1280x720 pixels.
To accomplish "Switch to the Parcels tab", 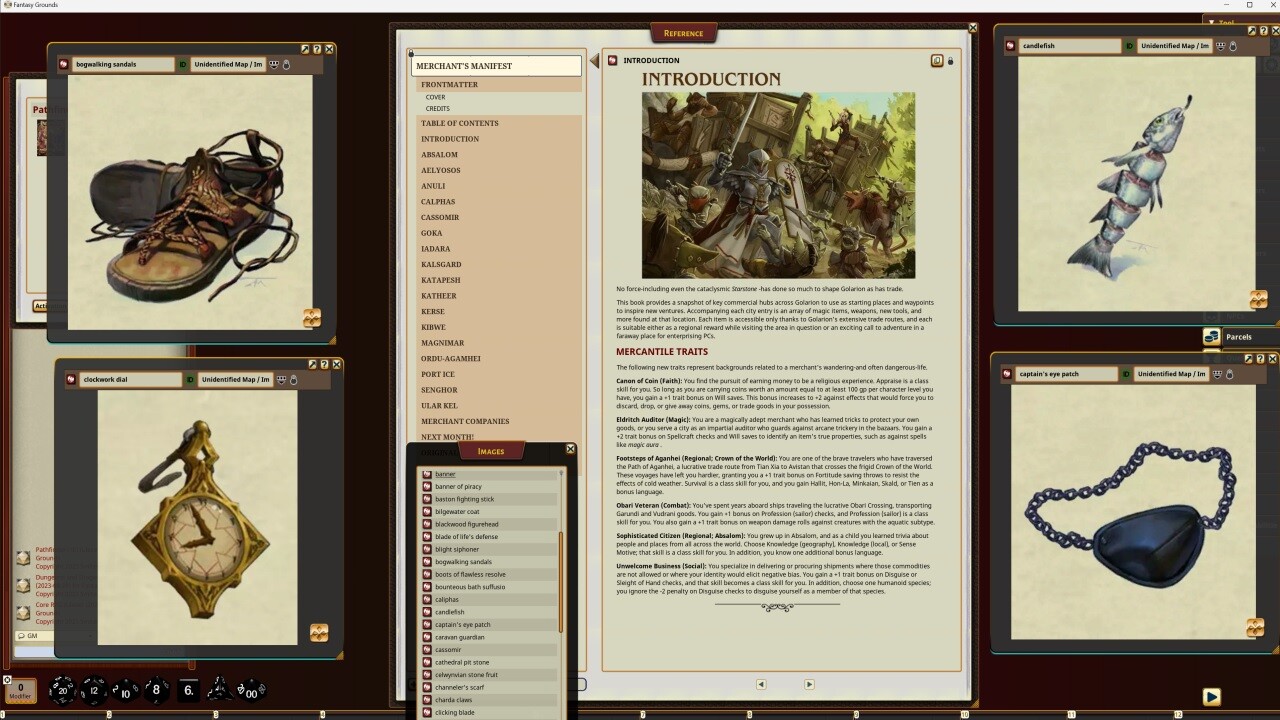I will pos(1237,337).
